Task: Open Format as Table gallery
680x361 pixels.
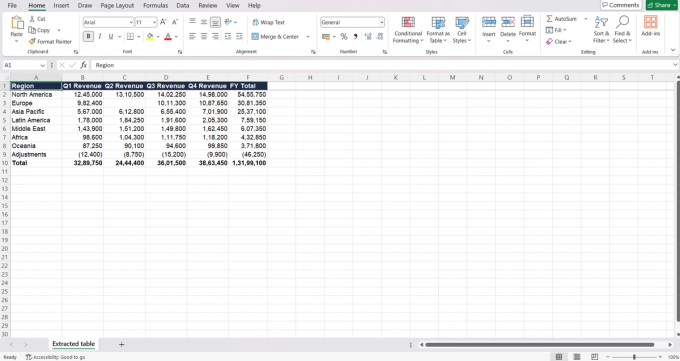Action: [x=438, y=30]
